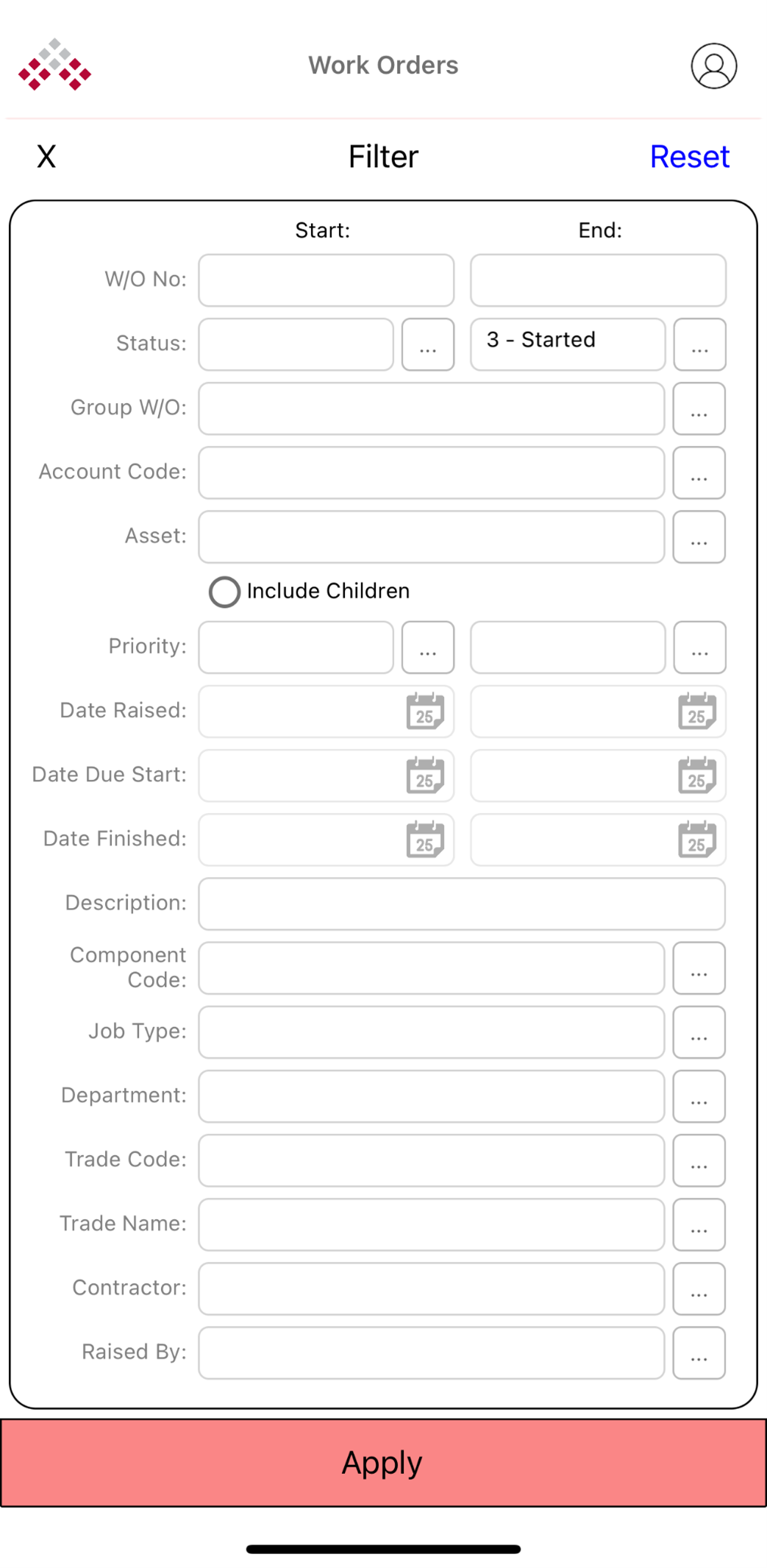
Task: Click the W/O No start field
Action: tap(325, 280)
